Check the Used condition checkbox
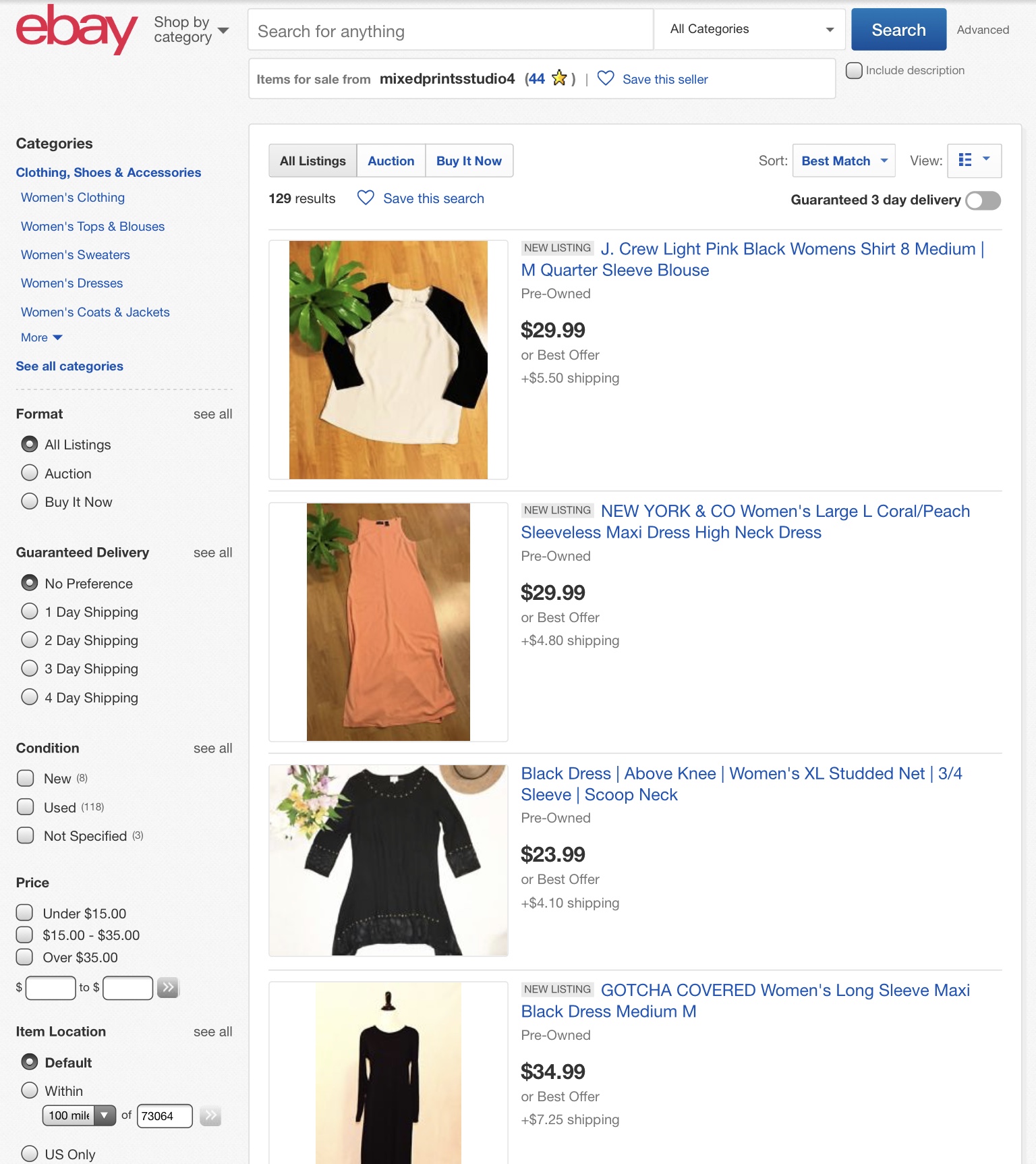 point(26,807)
